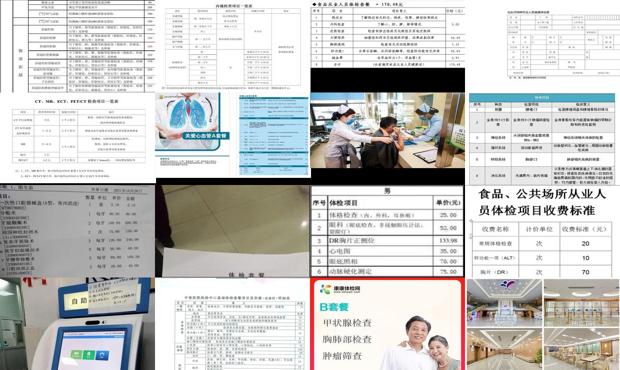Open the small-print exam package table below floor photo
The image size is (620, 370).
point(232,324)
